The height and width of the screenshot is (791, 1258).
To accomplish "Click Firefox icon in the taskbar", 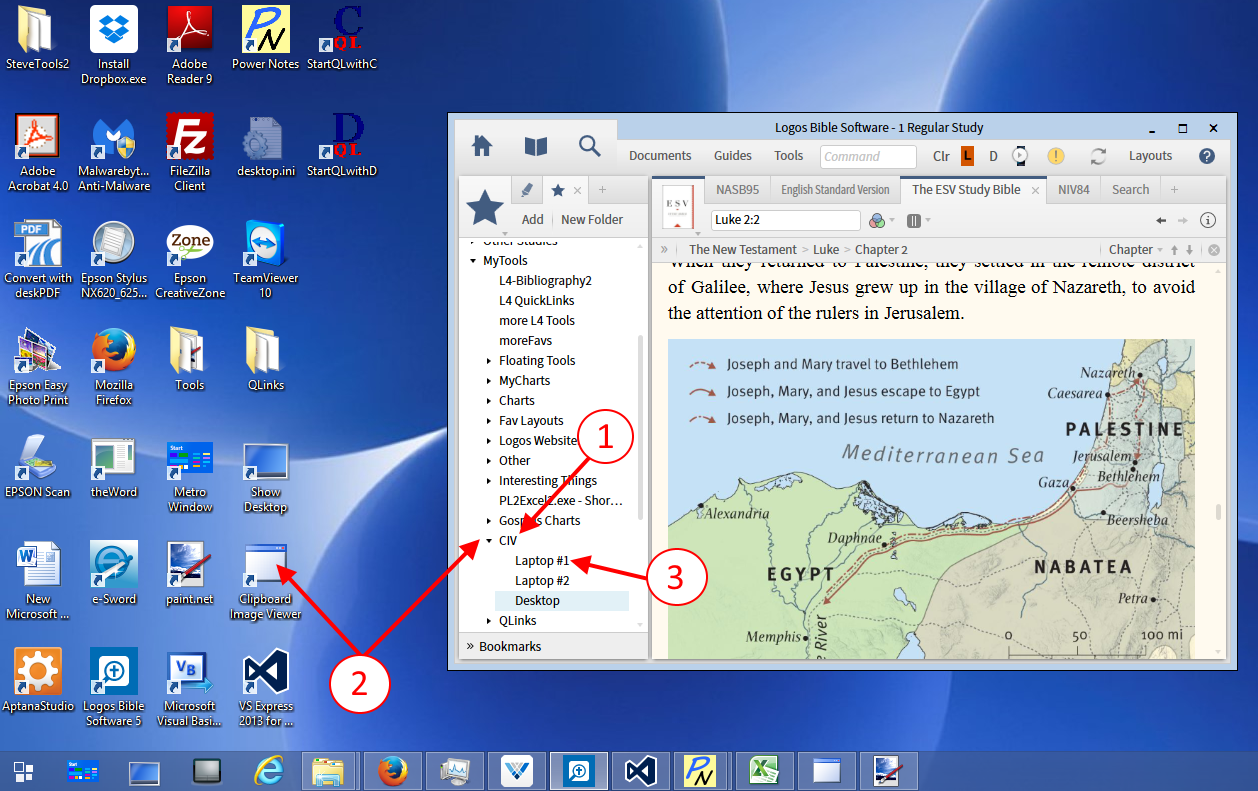I will (392, 771).
